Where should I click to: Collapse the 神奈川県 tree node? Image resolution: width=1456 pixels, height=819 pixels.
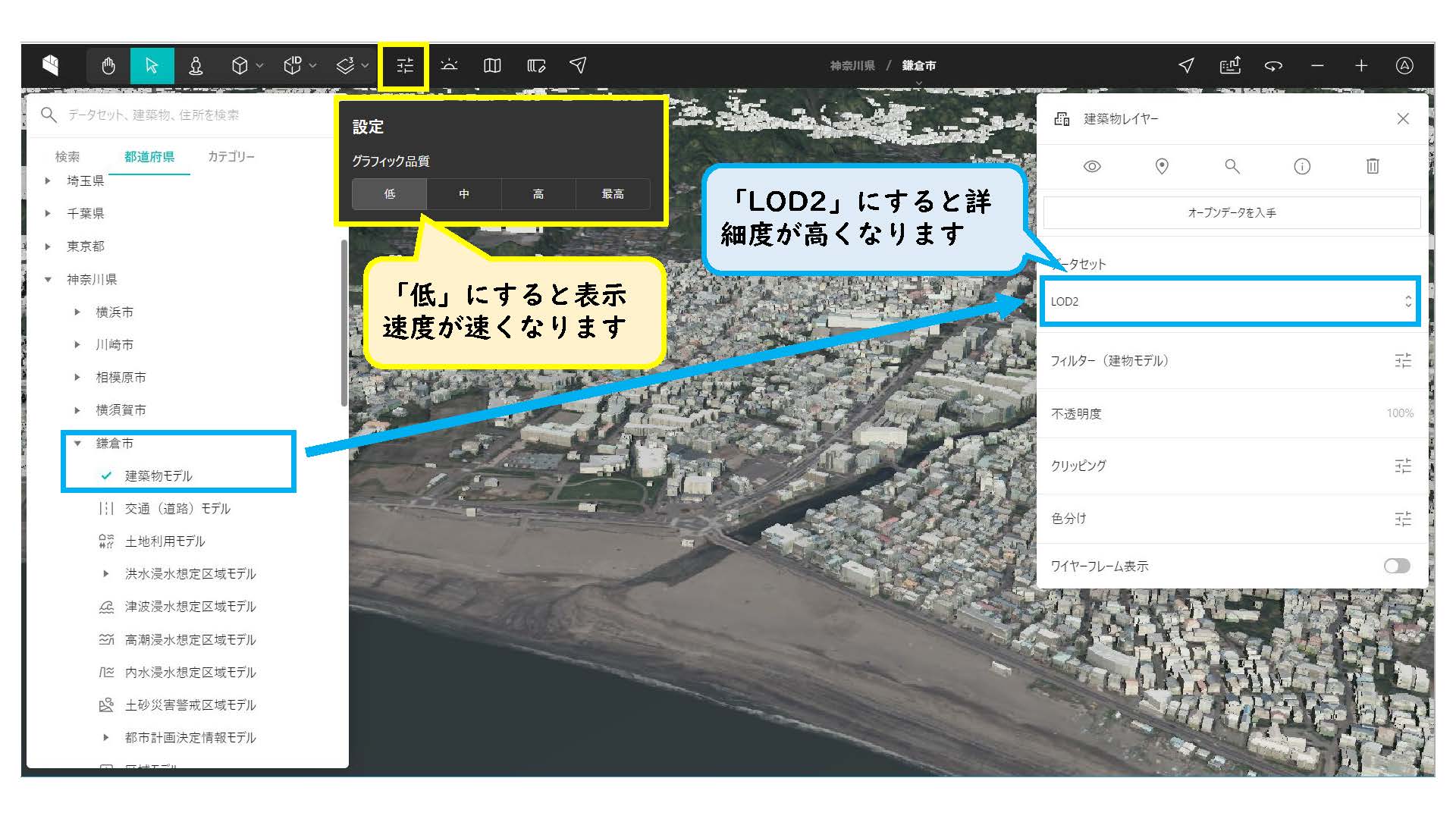coord(48,279)
